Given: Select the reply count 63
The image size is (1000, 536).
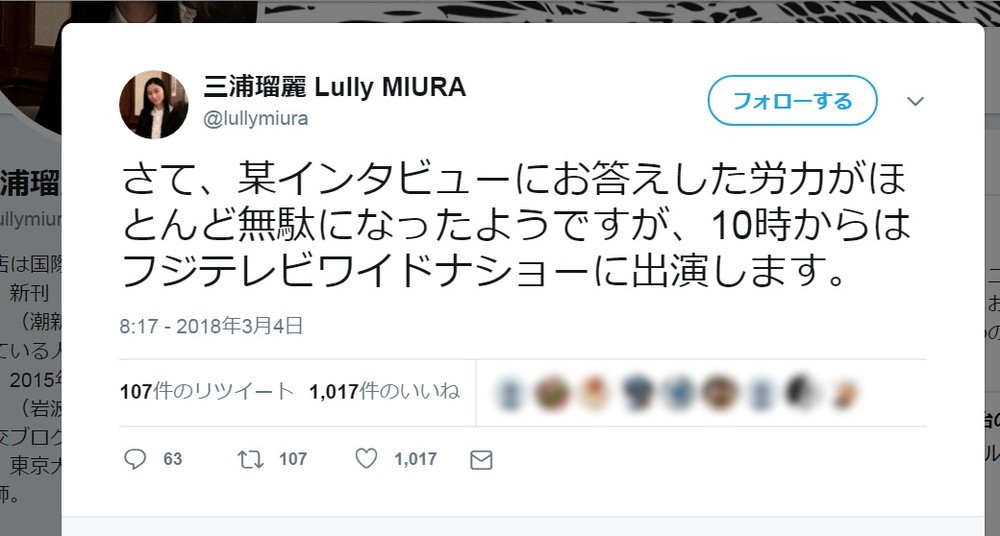Looking at the screenshot, I should tap(172, 459).
